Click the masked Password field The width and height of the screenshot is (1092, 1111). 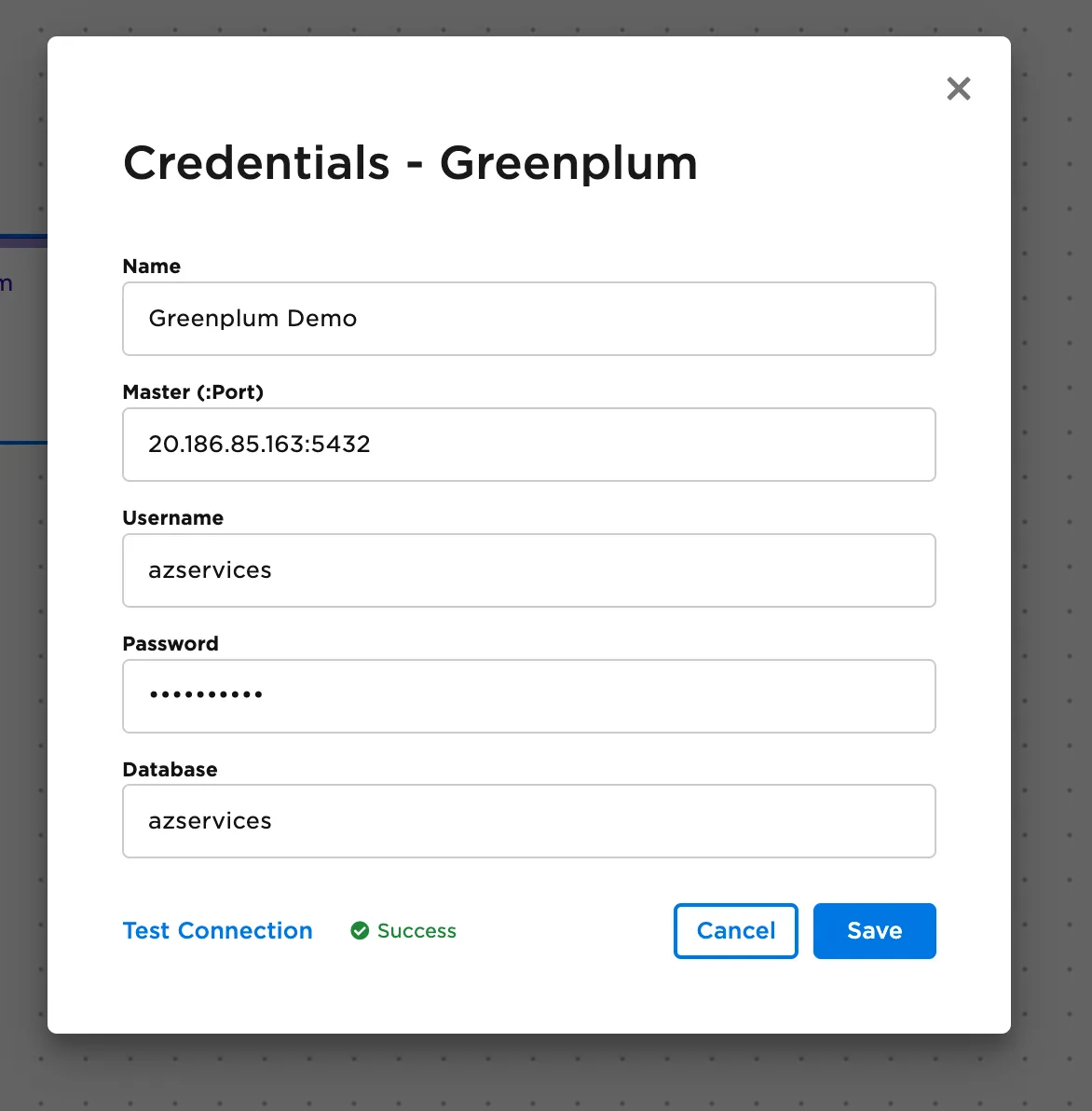pyautogui.click(x=529, y=695)
